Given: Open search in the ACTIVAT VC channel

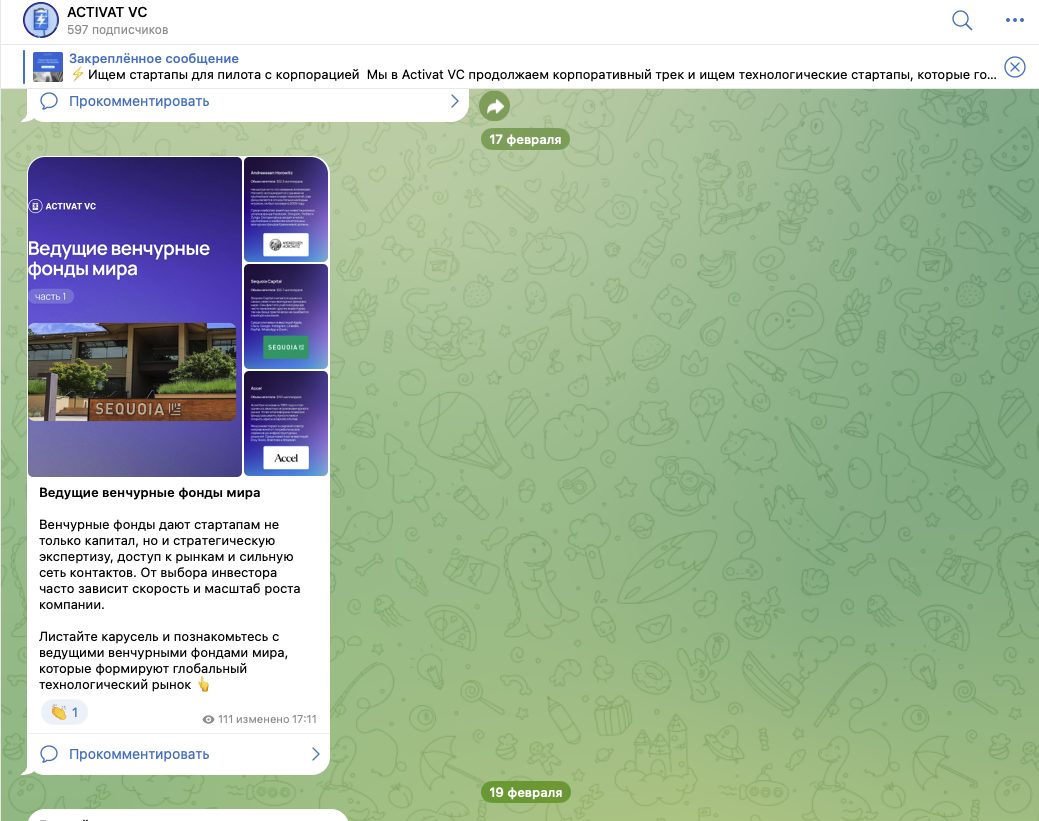Looking at the screenshot, I should tap(962, 21).
